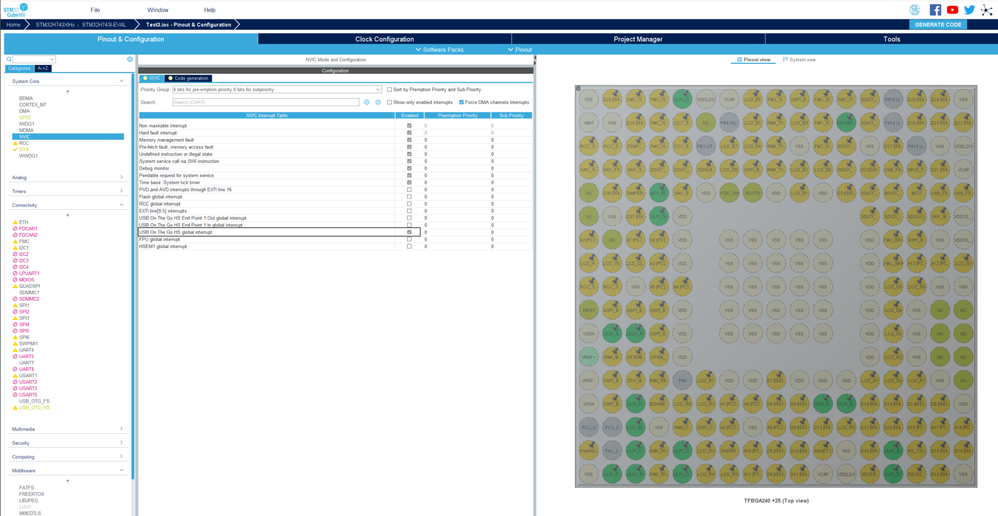Click the STM32CubeMX logo
This screenshot has width=998, height=516.
point(15,10)
